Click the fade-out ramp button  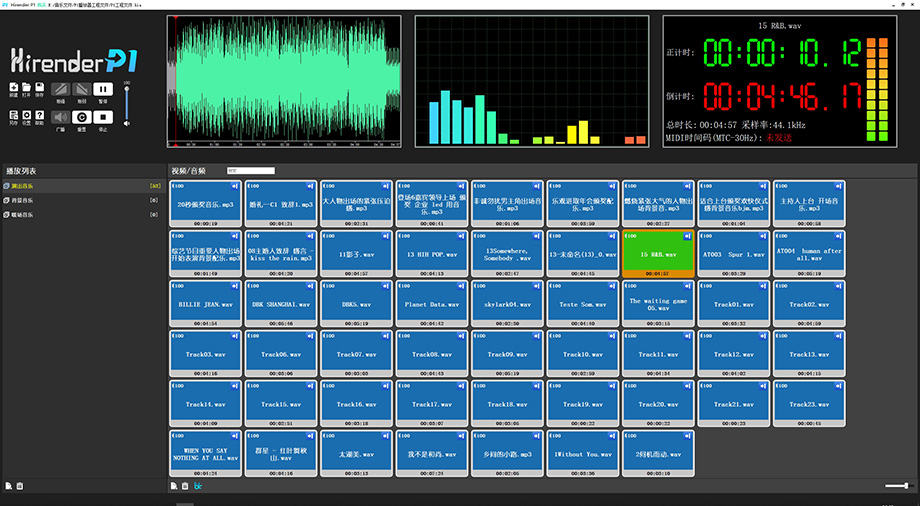[82, 89]
